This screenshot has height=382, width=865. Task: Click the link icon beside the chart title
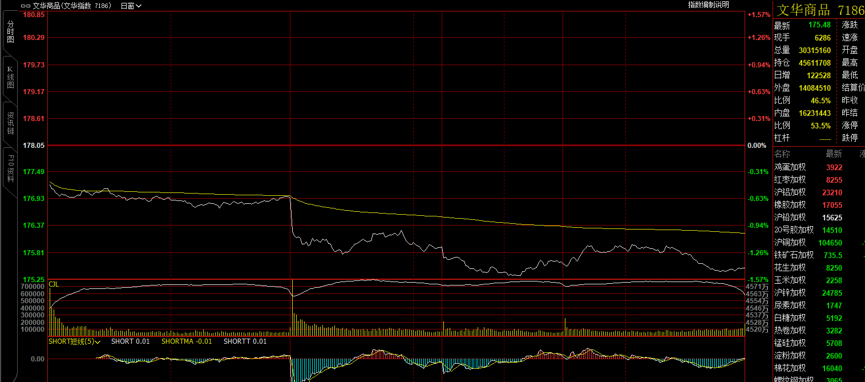pos(24,6)
